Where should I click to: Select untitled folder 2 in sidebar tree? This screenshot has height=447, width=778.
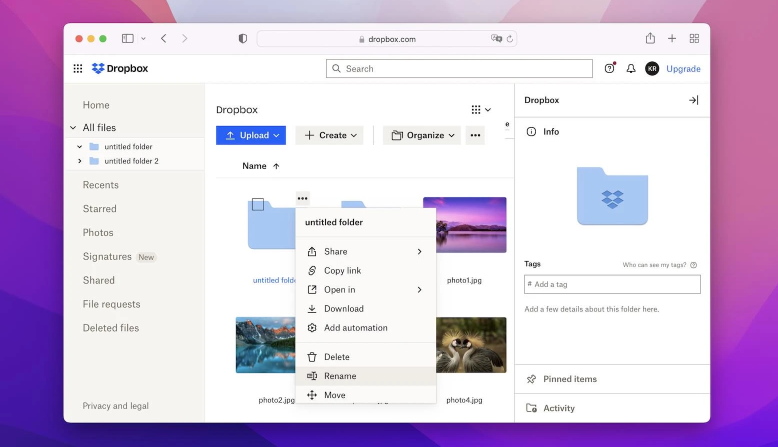131,161
